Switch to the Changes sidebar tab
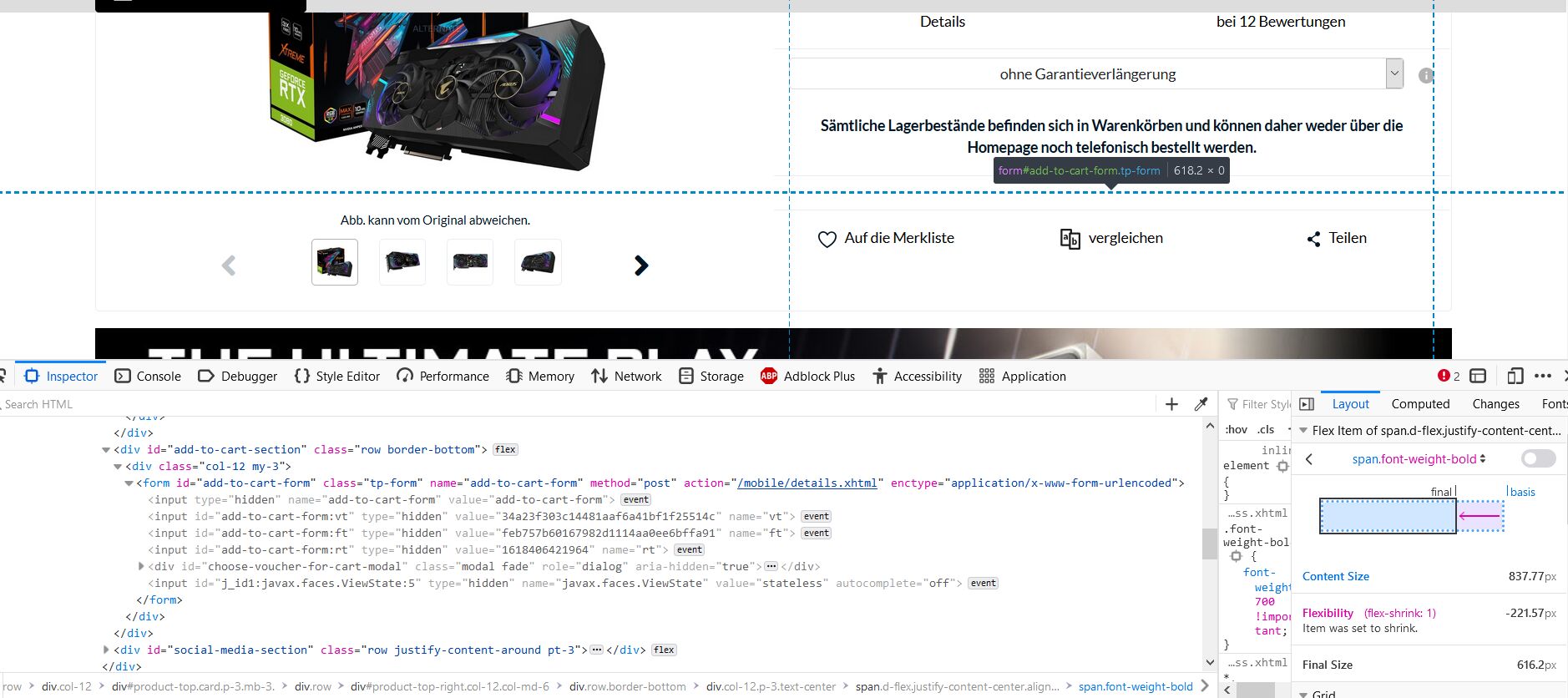Viewport: 1568px width, 698px height. click(x=1495, y=404)
